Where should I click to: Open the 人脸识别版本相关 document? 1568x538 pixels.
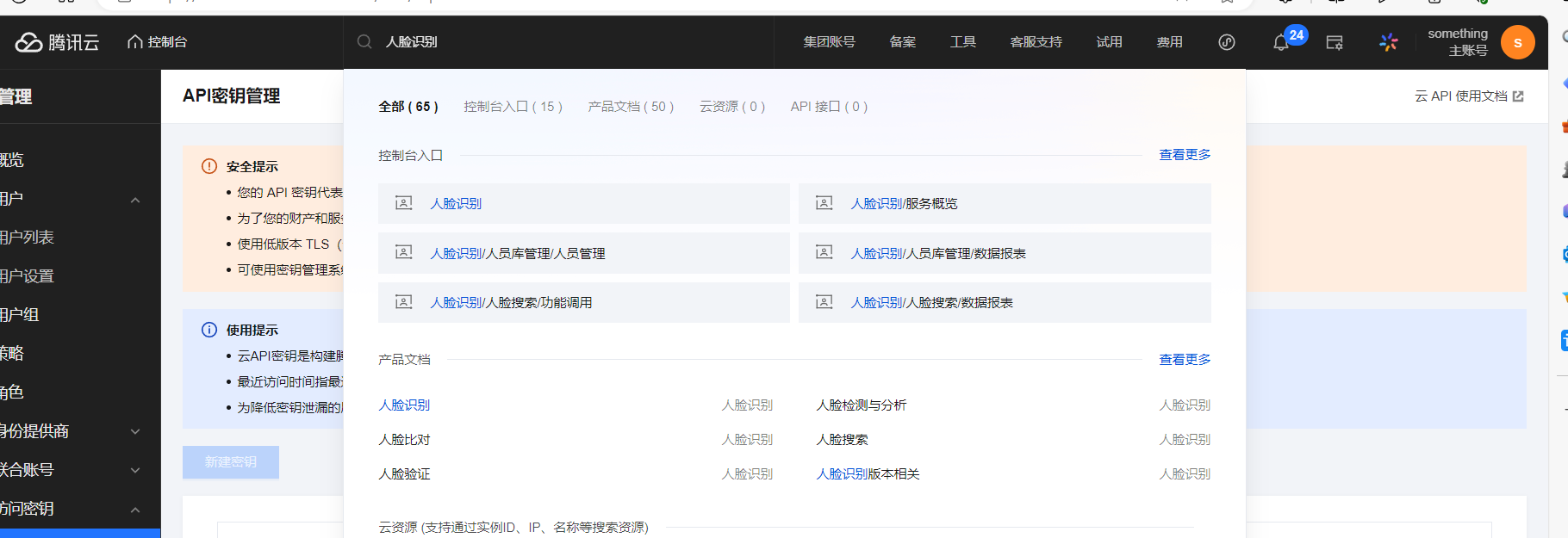[x=868, y=474]
